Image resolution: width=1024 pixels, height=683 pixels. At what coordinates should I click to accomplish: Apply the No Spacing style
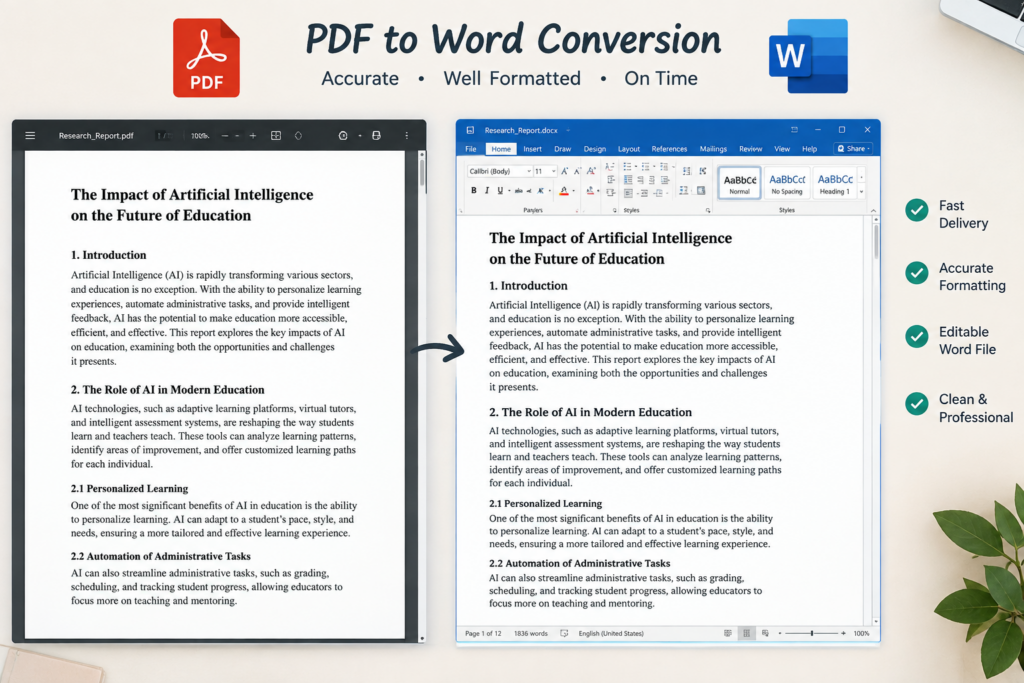pyautogui.click(x=787, y=182)
